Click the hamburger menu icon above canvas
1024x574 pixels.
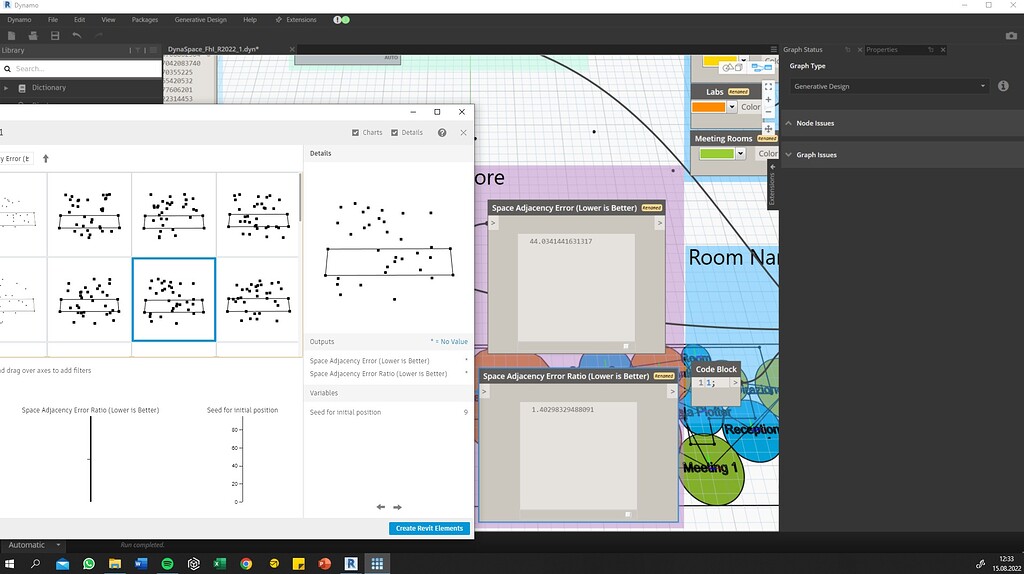774,50
